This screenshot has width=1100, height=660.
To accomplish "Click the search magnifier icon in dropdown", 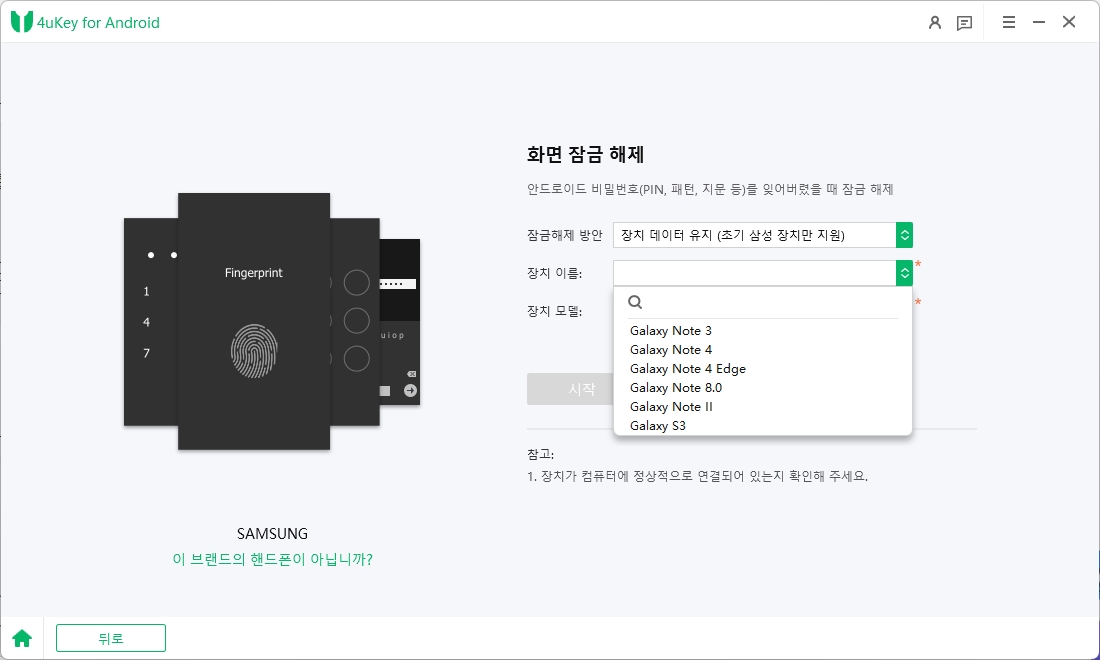I will click(635, 302).
